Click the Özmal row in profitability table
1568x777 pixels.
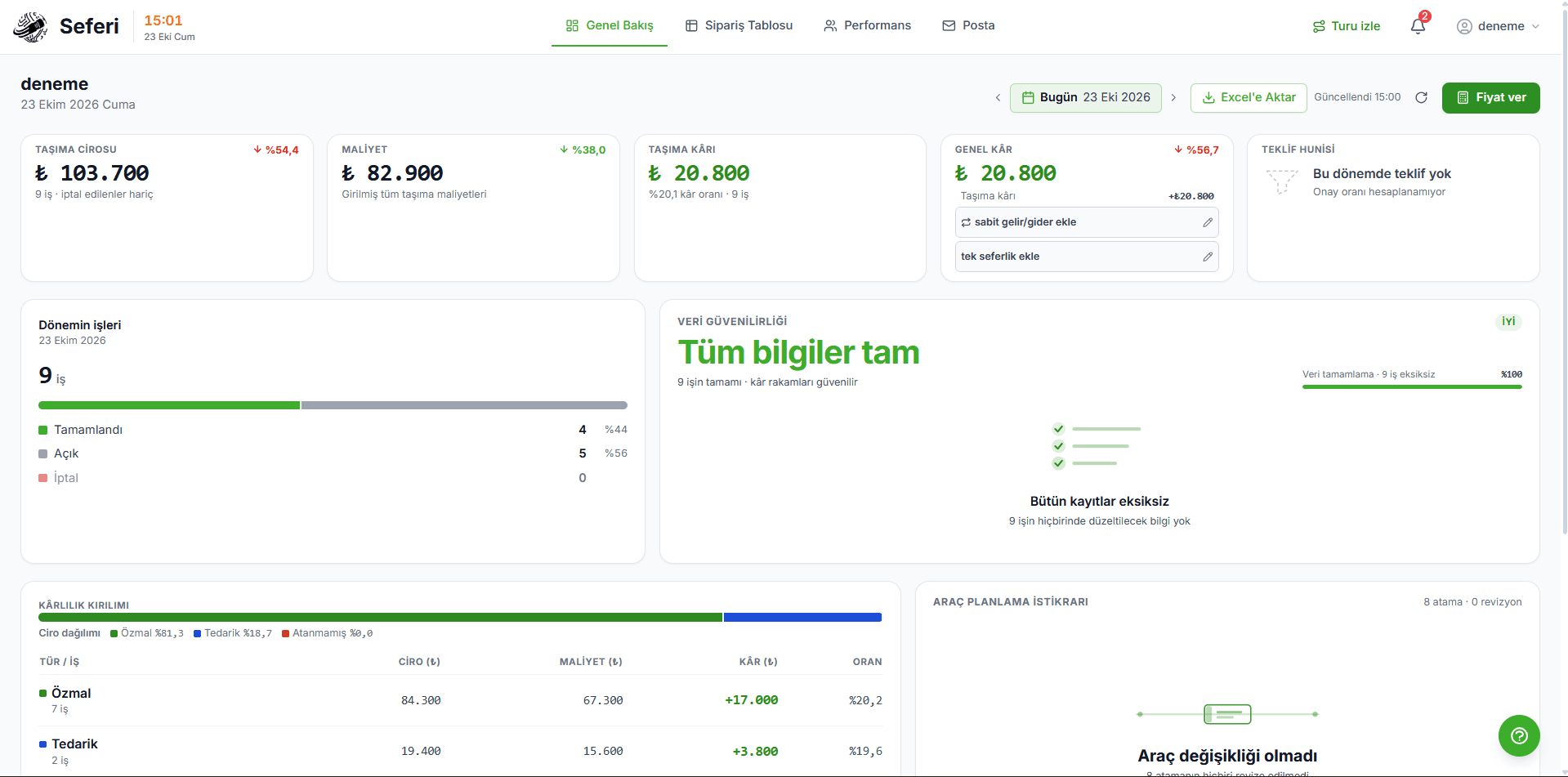coord(461,700)
